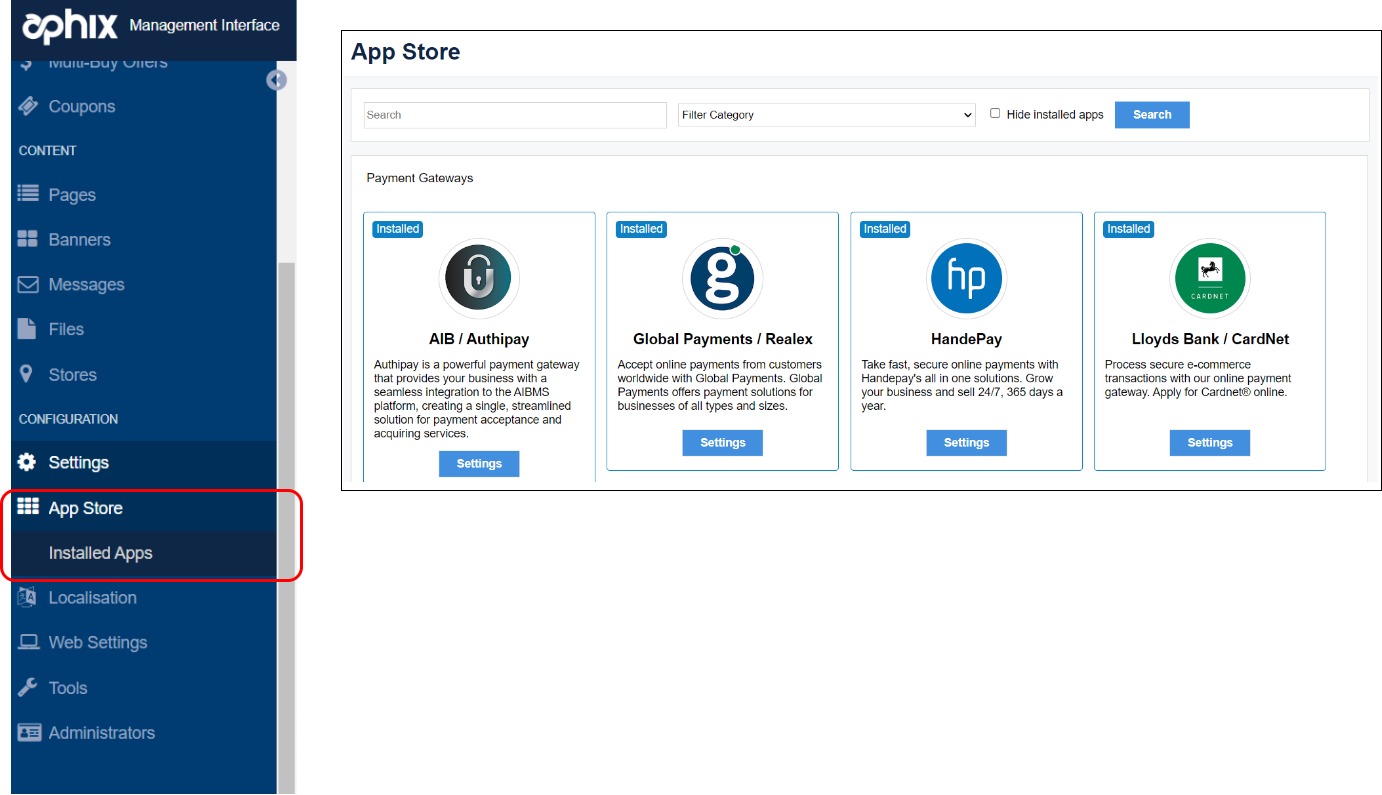Collapse the sidebar using the arrow button
Image resolution: width=1382 pixels, height=795 pixels.
pyautogui.click(x=277, y=81)
